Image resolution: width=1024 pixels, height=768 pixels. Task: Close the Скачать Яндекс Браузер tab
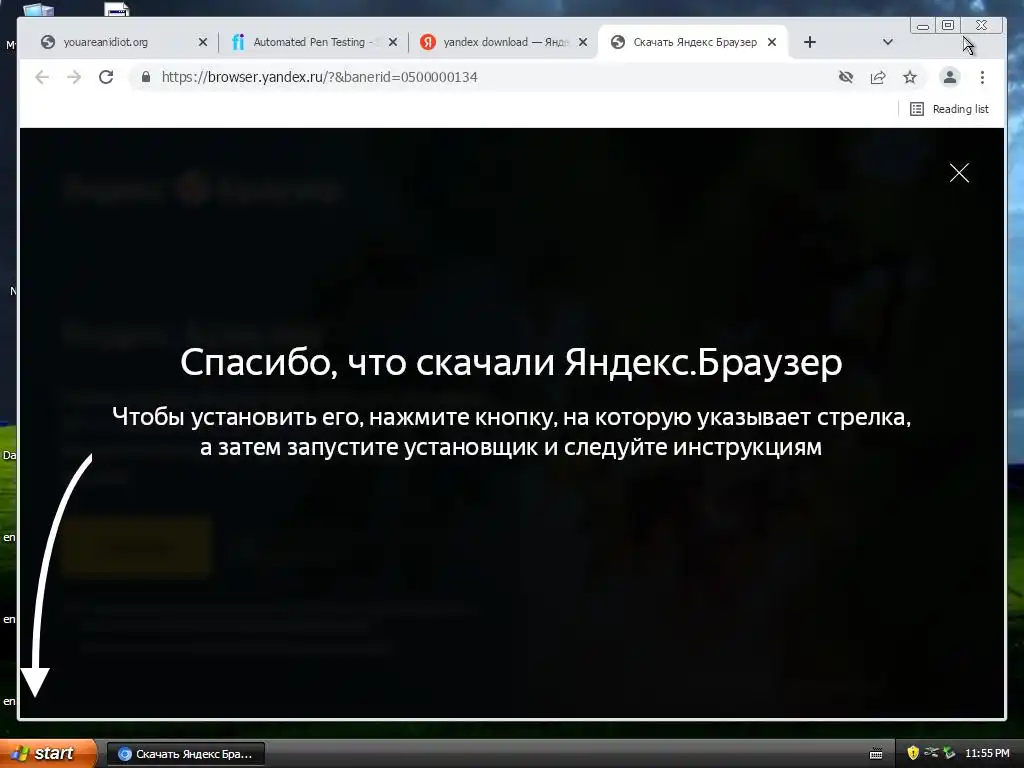[771, 42]
